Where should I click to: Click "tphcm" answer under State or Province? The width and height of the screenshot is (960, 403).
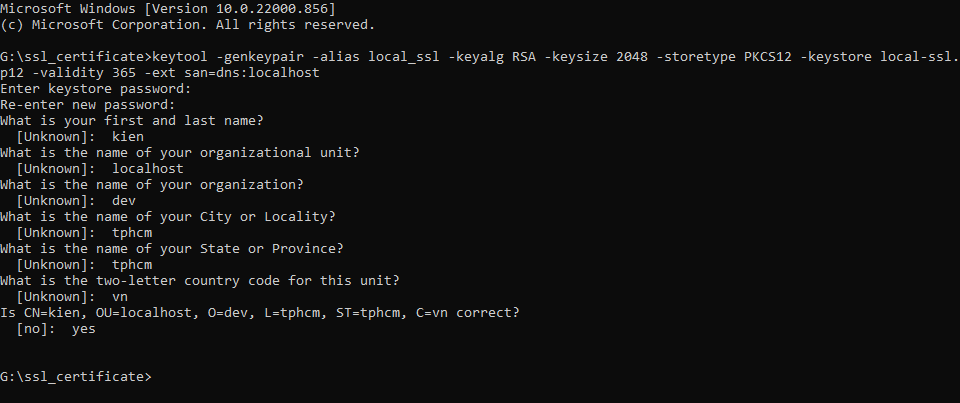coord(132,264)
